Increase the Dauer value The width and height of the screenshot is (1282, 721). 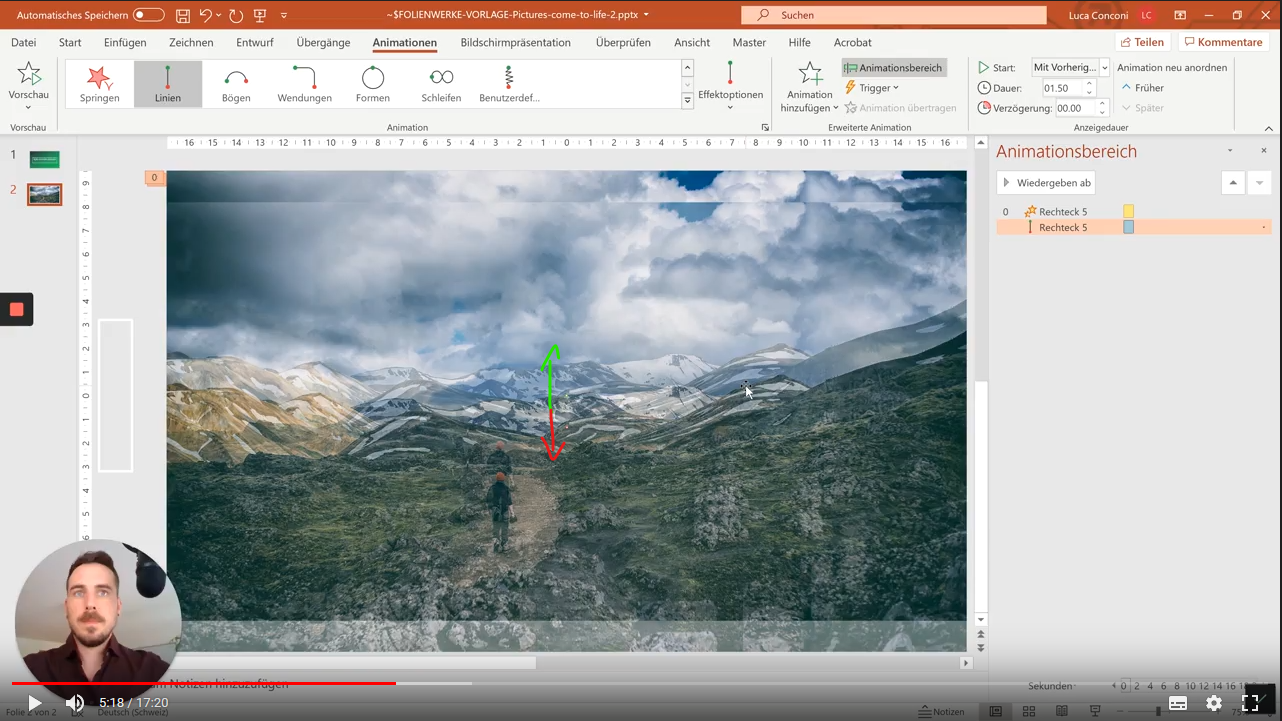[x=1090, y=84]
